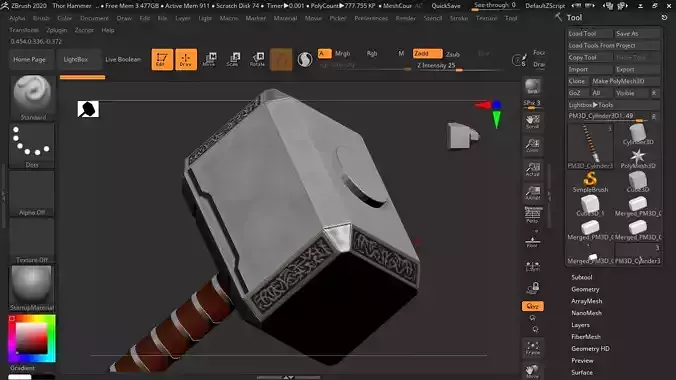Expand the Preview section

pyautogui.click(x=582, y=361)
